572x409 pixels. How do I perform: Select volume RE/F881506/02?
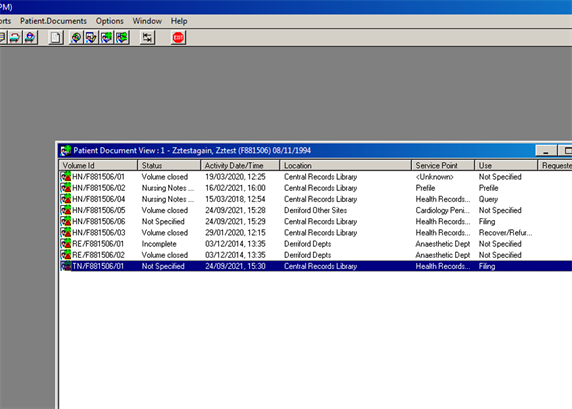[98, 255]
